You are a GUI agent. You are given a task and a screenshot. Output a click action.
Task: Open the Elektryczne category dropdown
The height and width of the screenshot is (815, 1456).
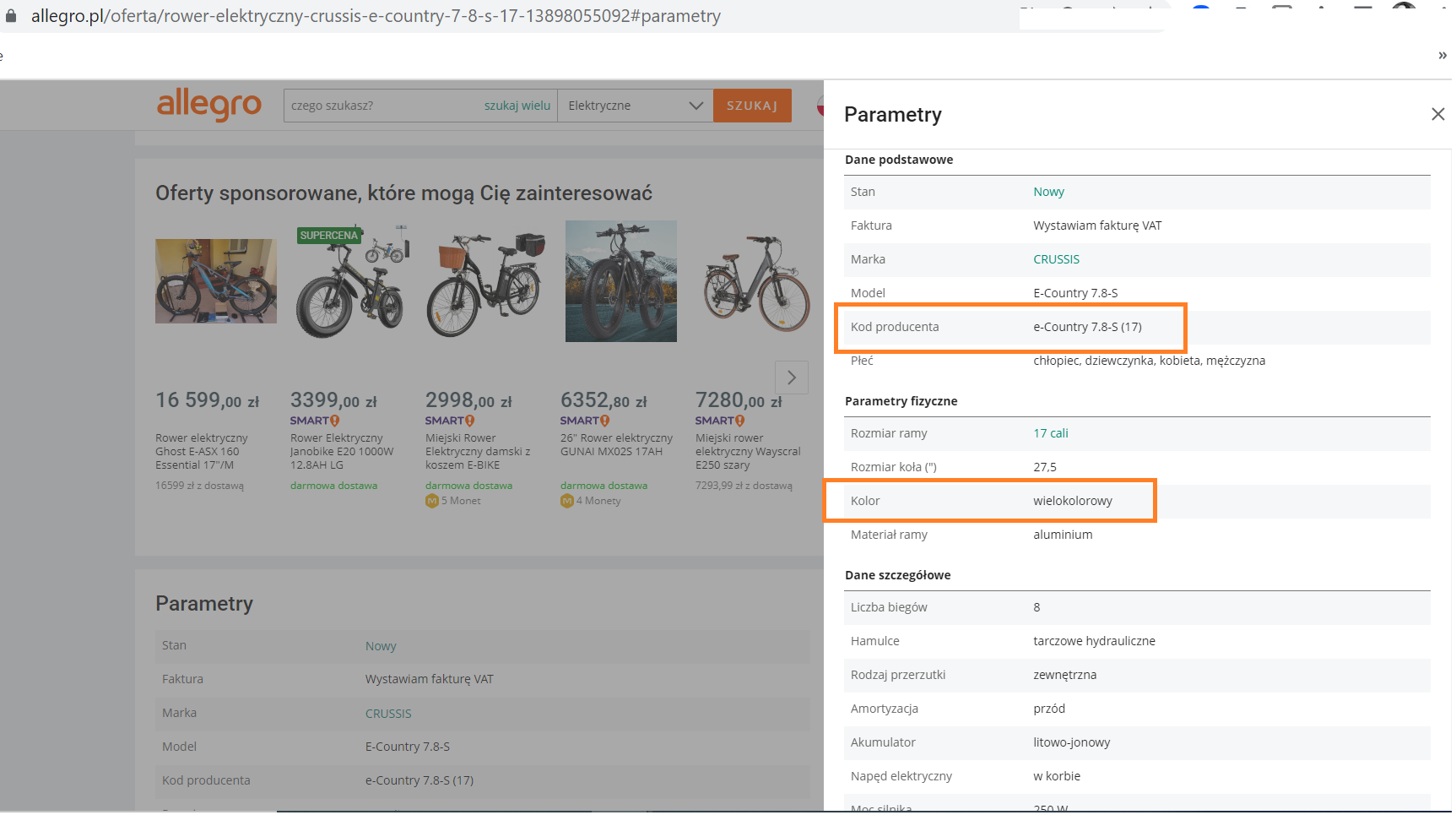click(x=635, y=106)
